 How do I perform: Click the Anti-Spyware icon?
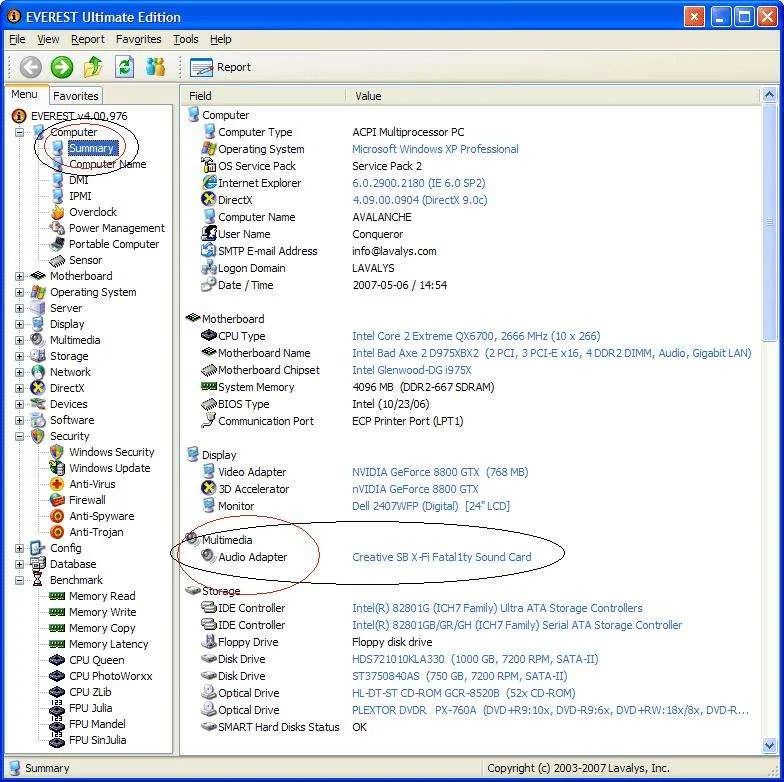click(57, 516)
